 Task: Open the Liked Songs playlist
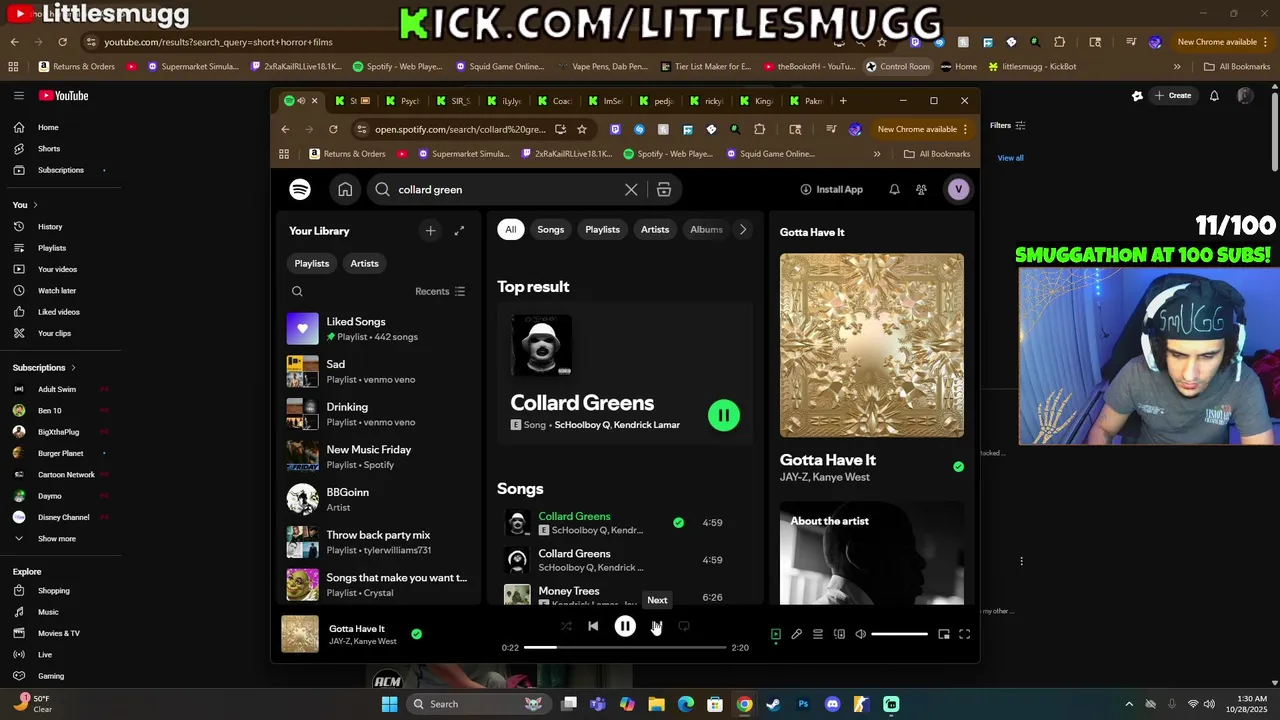tap(378, 328)
